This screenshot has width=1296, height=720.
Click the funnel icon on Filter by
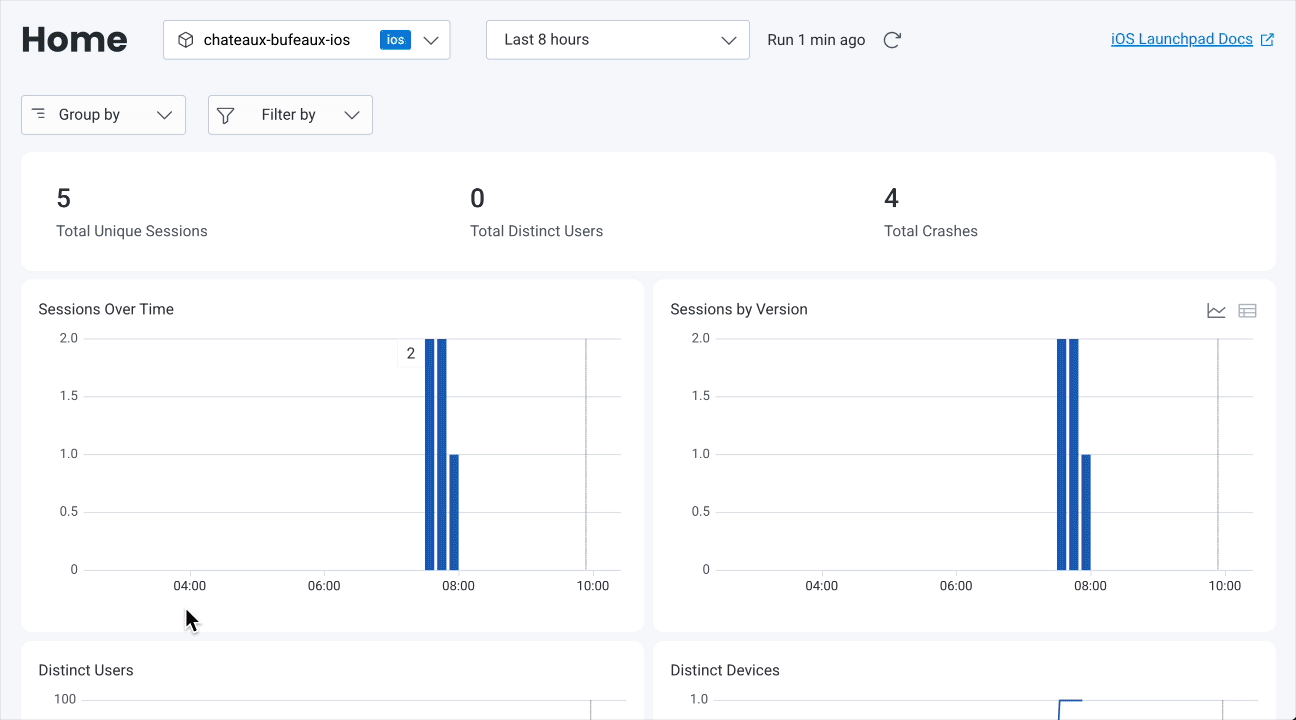click(226, 115)
